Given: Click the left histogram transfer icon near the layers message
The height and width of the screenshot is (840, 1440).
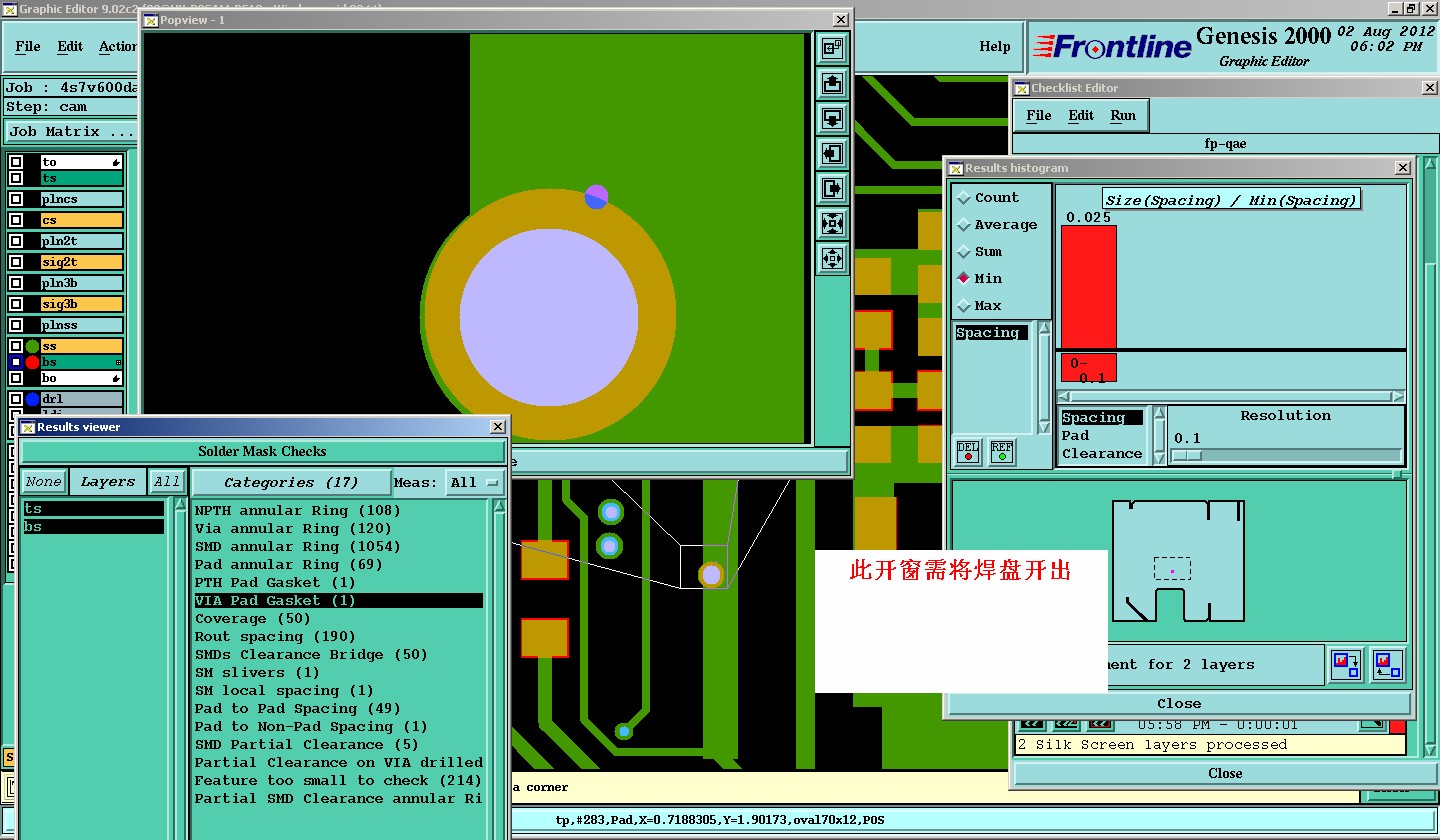Looking at the screenshot, I should point(1346,665).
